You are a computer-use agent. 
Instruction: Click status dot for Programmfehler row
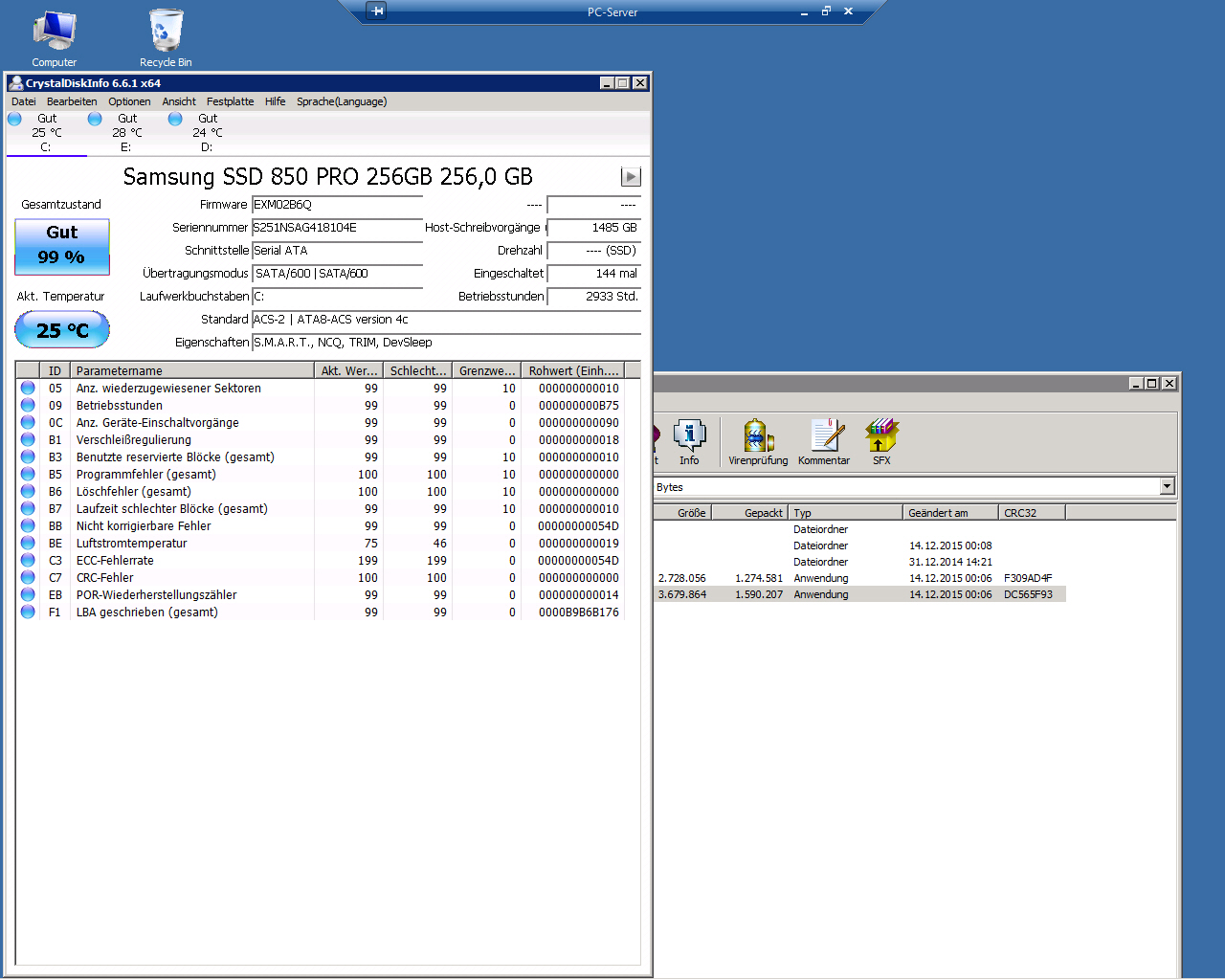click(28, 474)
